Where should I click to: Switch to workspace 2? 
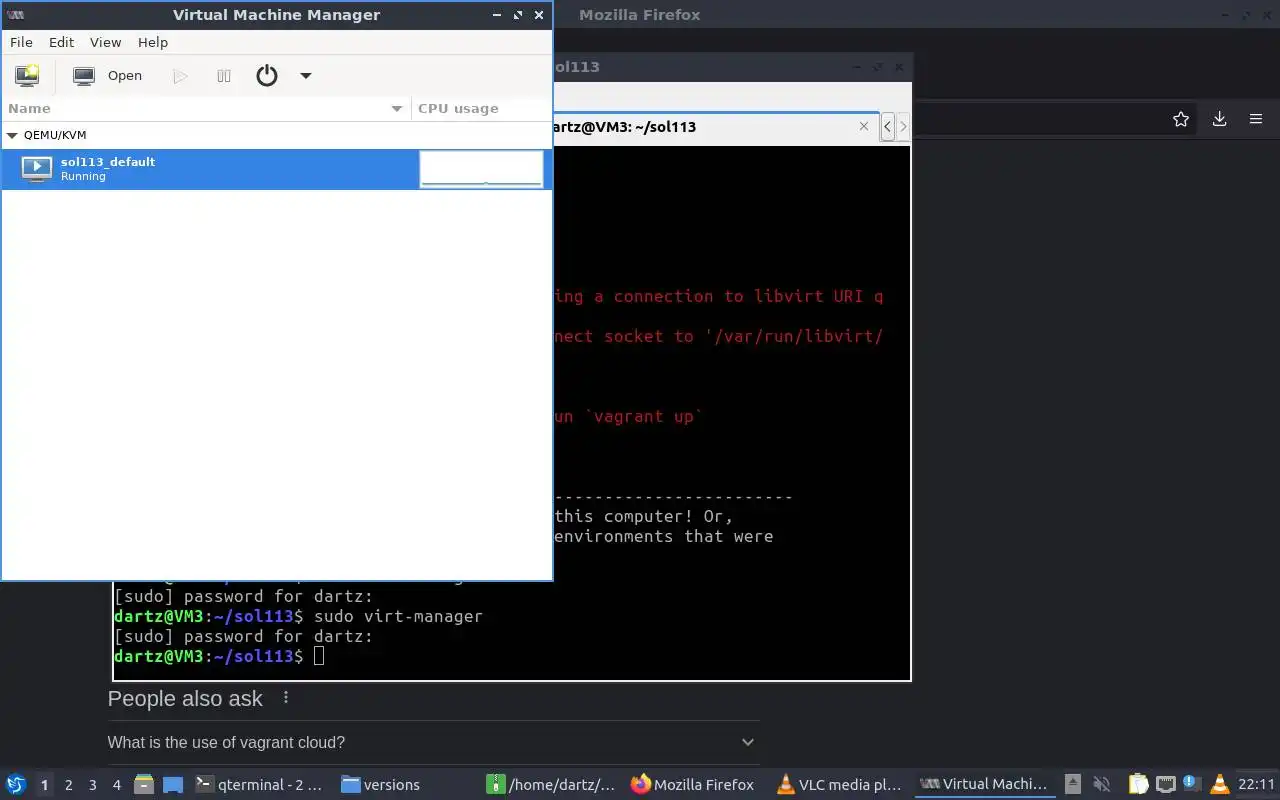tap(68, 785)
